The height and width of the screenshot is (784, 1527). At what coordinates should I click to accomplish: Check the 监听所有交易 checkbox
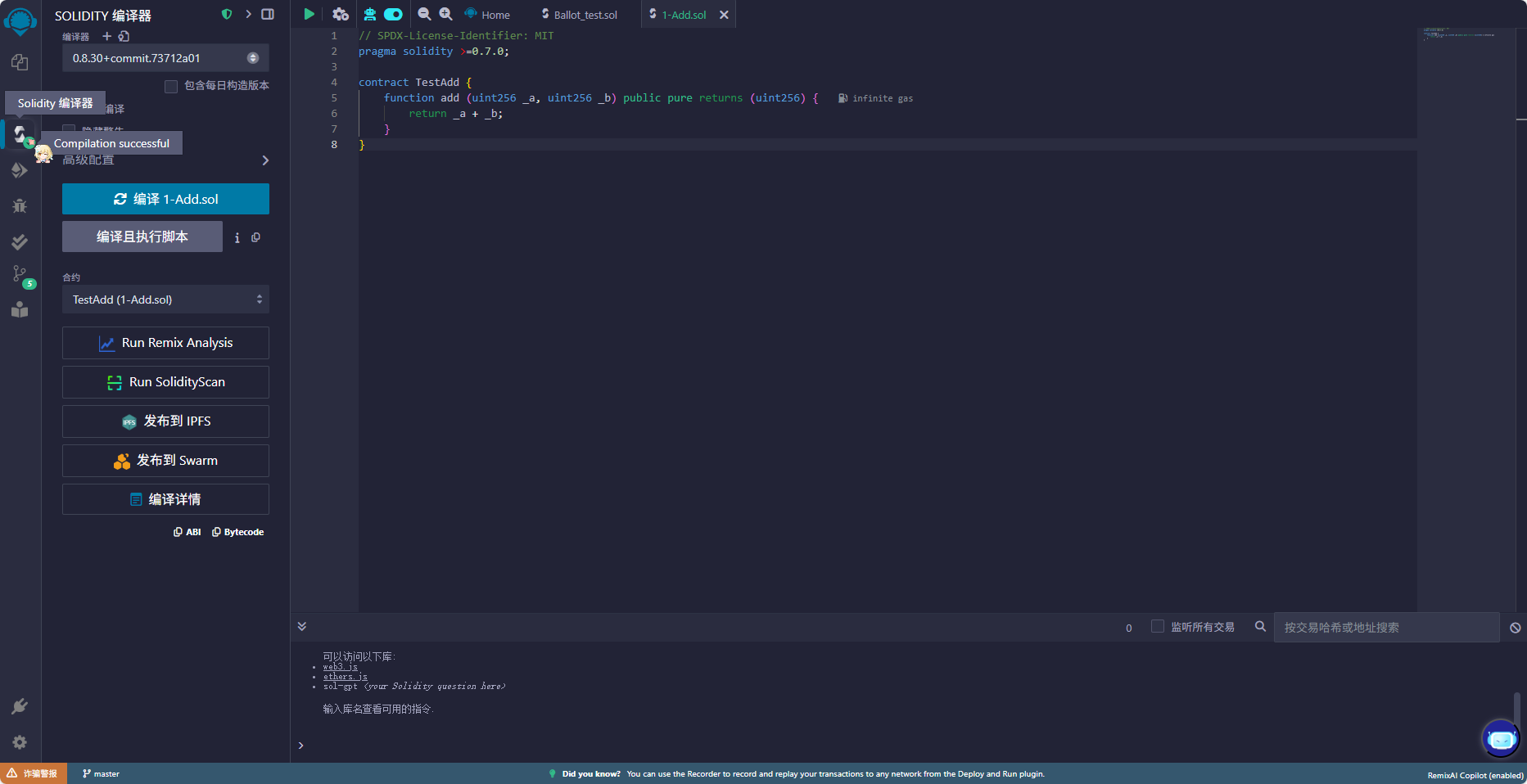(x=1158, y=627)
